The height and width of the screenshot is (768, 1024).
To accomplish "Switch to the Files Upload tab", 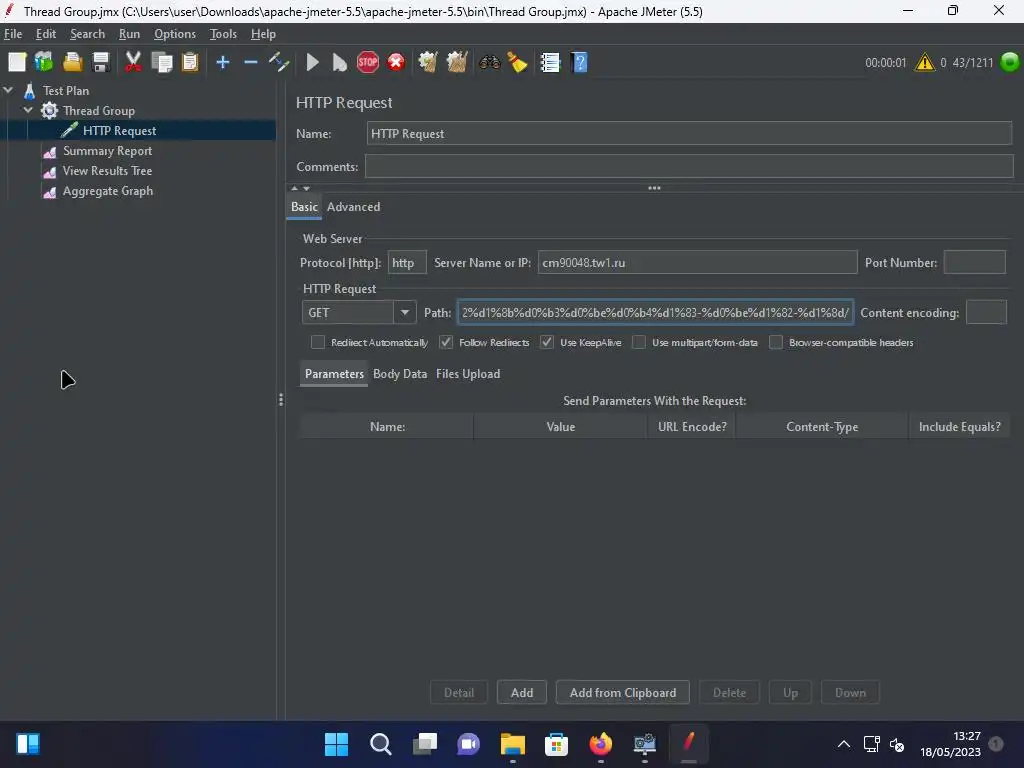I will click(468, 374).
